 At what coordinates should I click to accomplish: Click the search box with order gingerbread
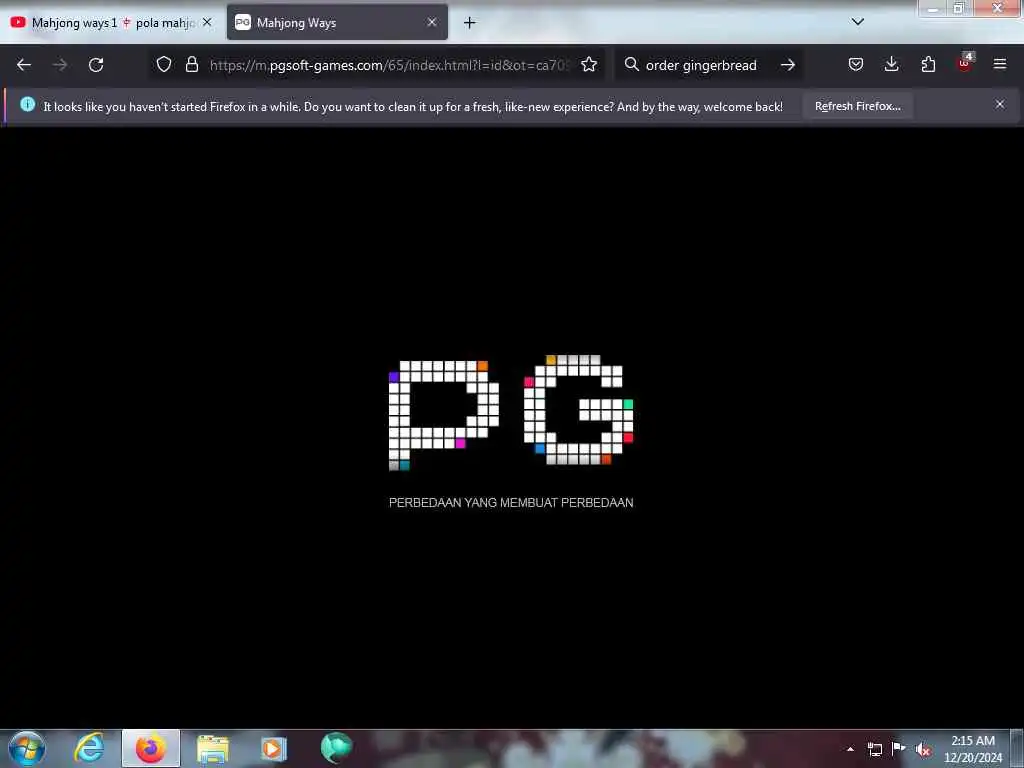(710, 65)
